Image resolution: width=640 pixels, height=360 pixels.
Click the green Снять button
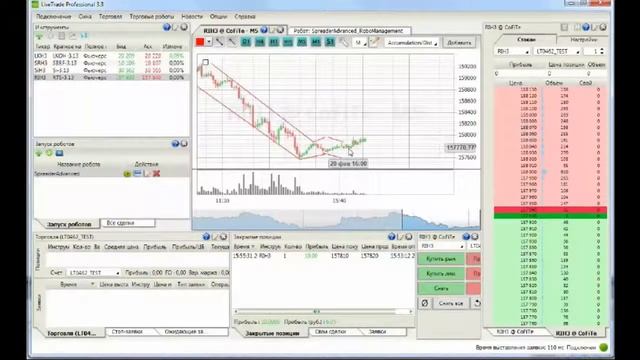(x=441, y=288)
